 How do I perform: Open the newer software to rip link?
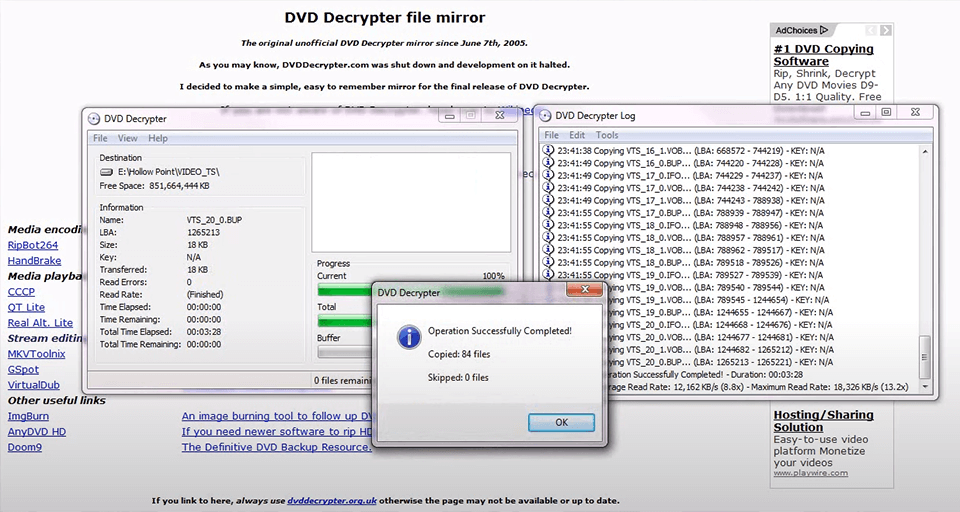[x=277, y=432]
